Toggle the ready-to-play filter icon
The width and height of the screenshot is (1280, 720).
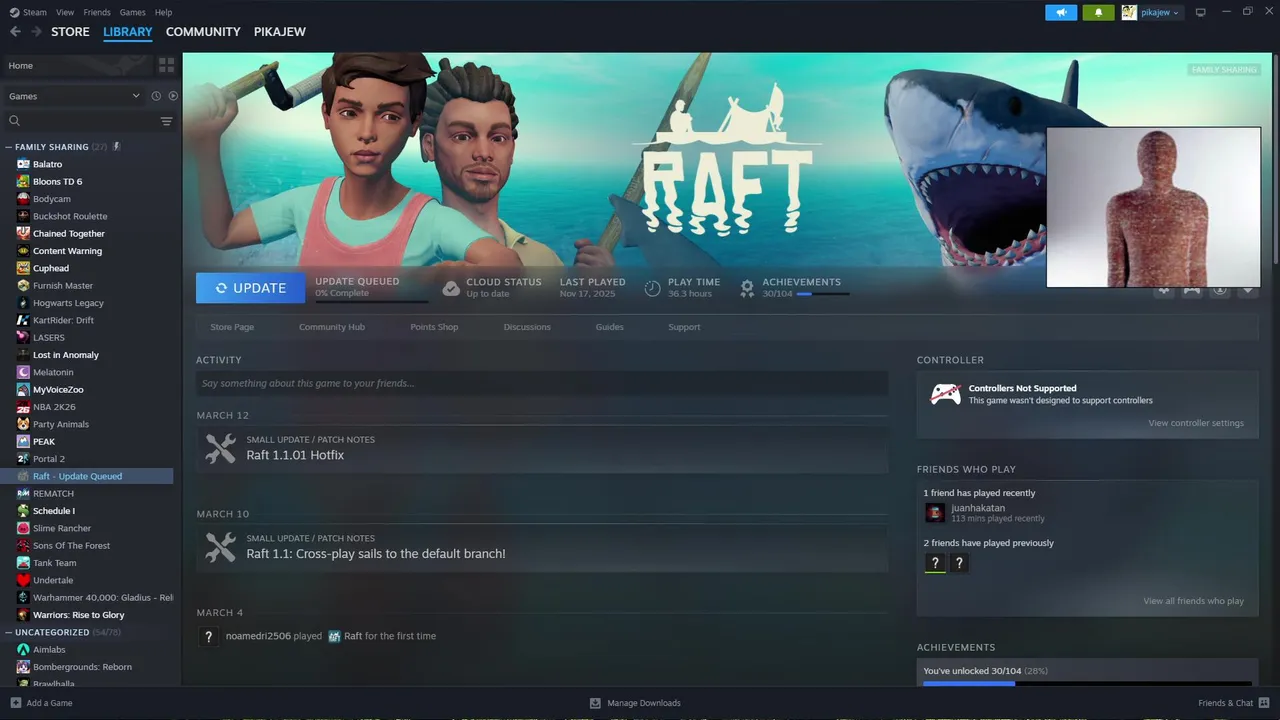173,96
